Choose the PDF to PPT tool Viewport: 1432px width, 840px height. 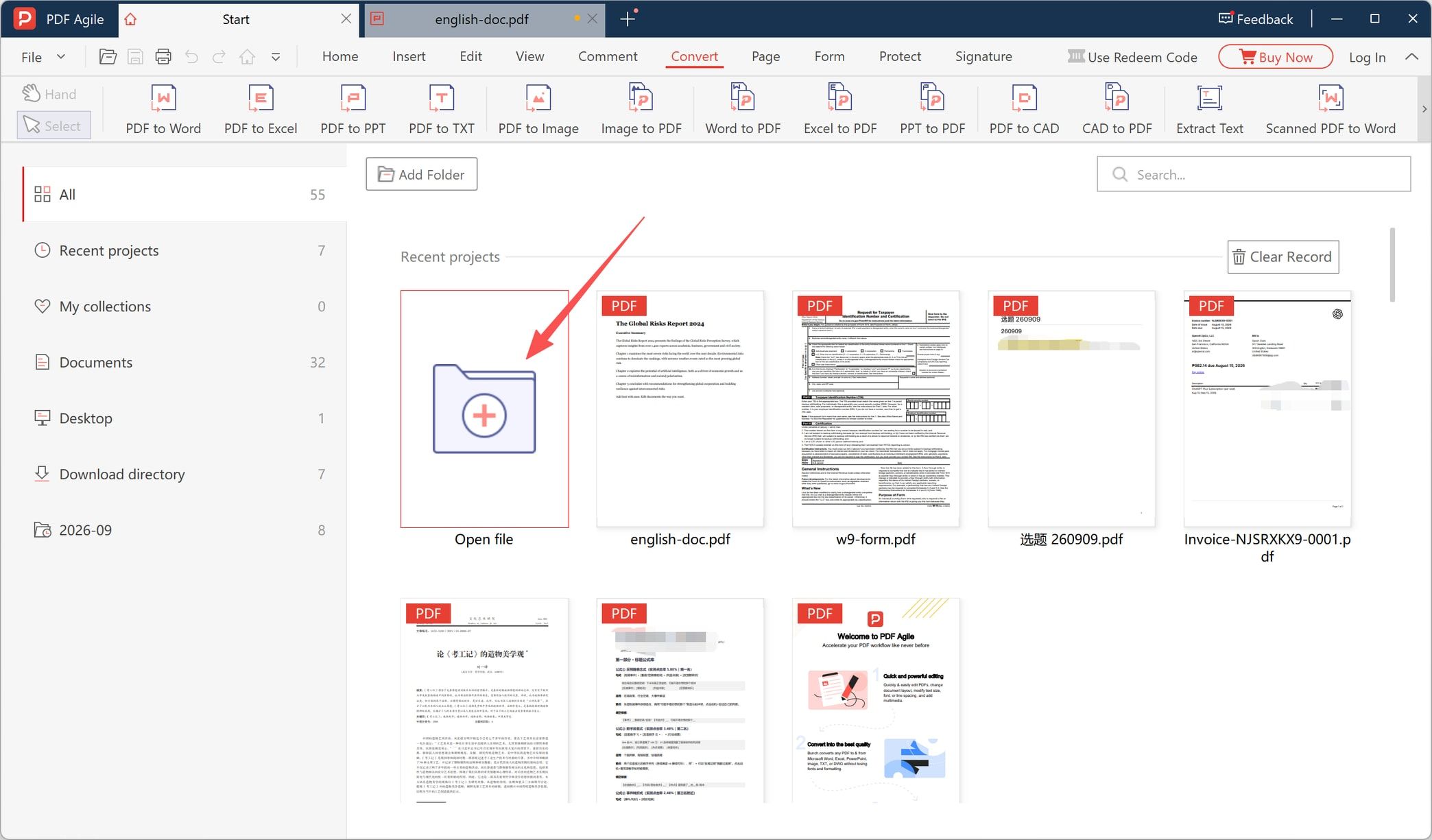tap(353, 109)
